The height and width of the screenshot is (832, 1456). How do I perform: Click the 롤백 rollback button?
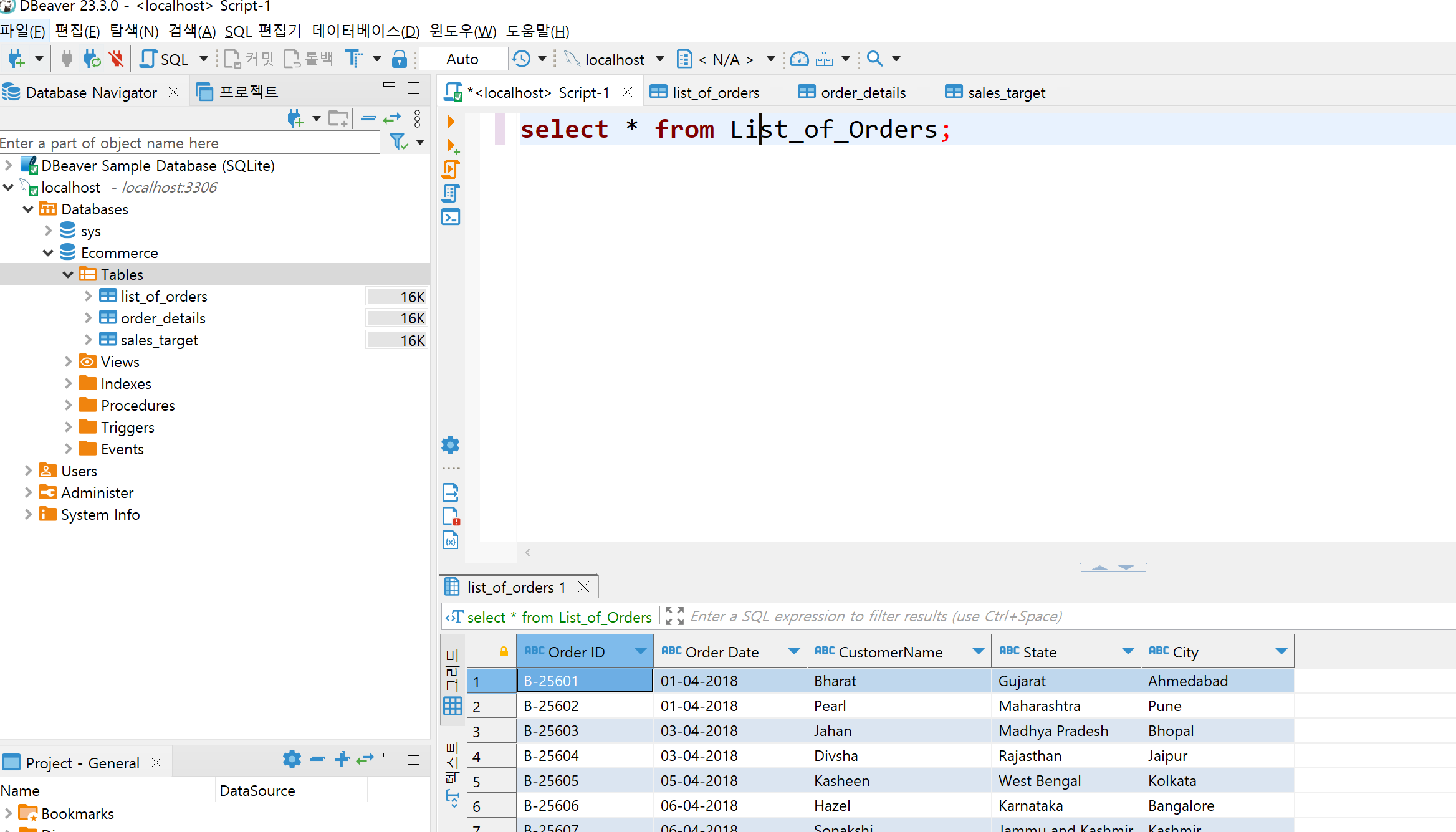[309, 59]
